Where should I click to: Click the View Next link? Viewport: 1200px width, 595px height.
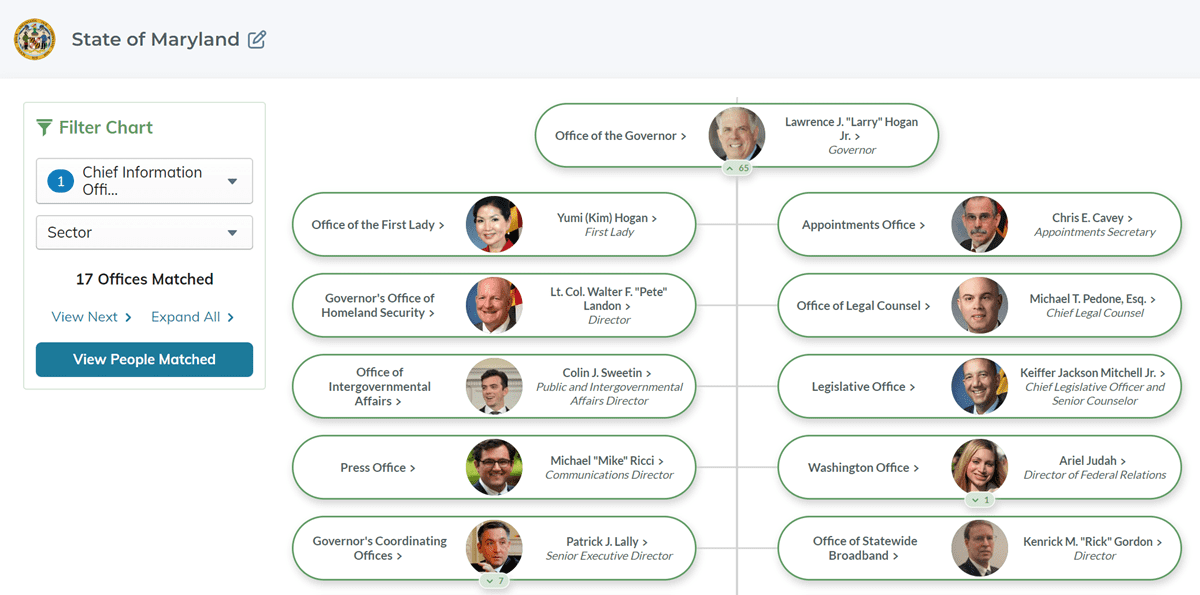pyautogui.click(x=91, y=317)
